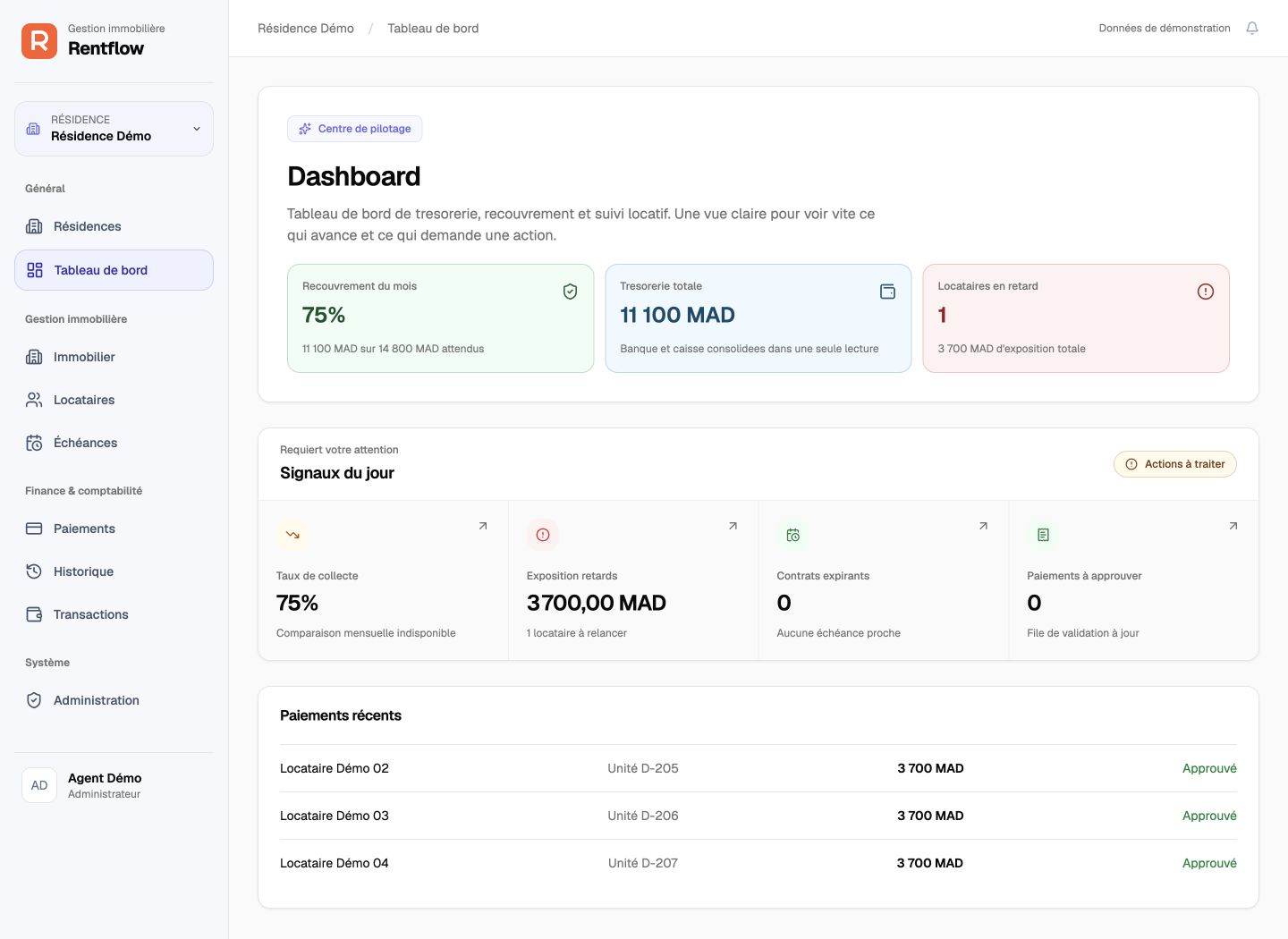Click the Rentflow logo icon
Viewport: 1288px width, 939px height.
click(39, 41)
